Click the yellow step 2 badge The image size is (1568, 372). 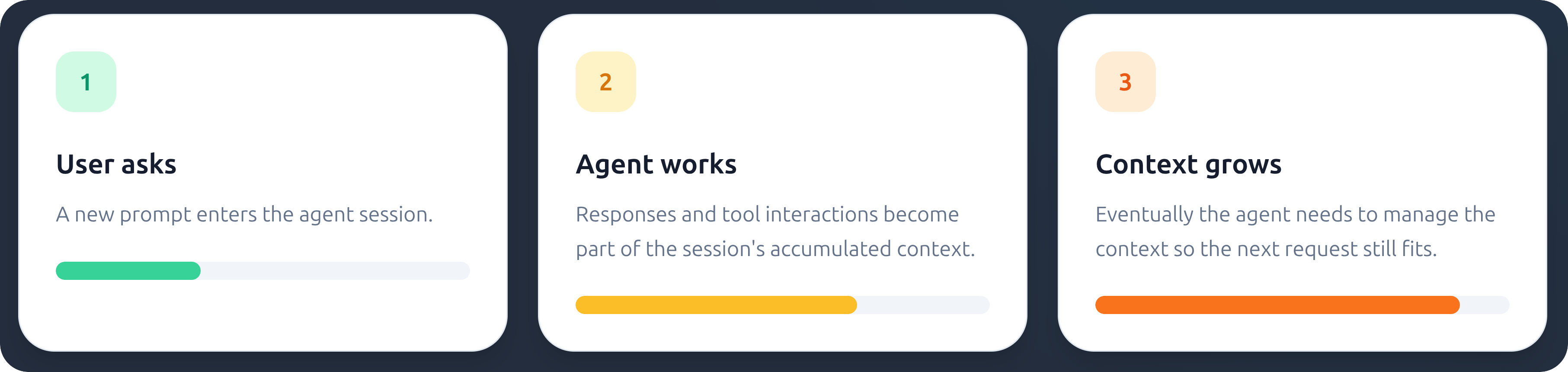[606, 82]
